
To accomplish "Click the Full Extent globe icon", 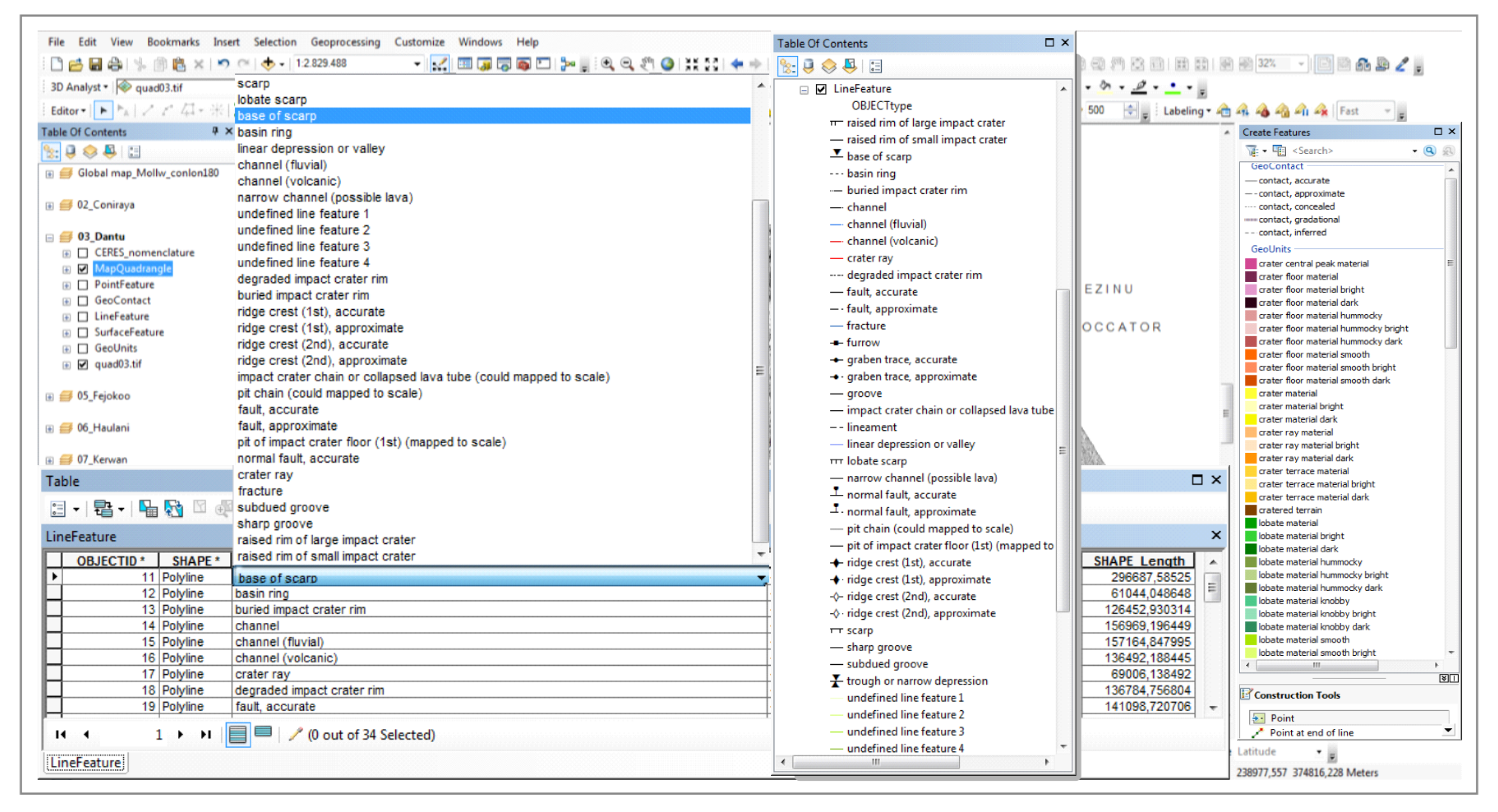I will point(667,64).
